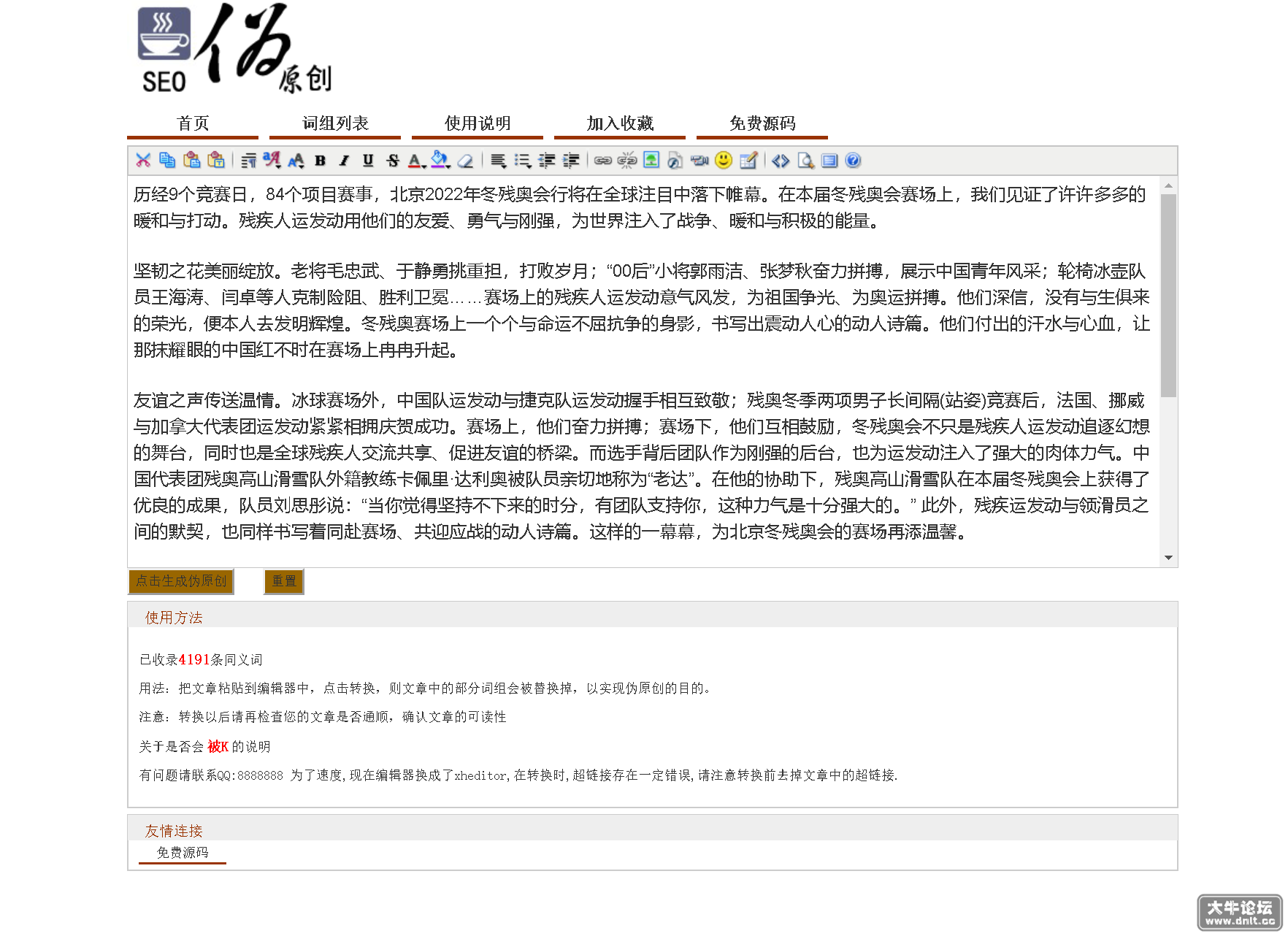This screenshot has width=1288, height=936.
Task: Go to the 首页 tab
Action: (x=193, y=123)
